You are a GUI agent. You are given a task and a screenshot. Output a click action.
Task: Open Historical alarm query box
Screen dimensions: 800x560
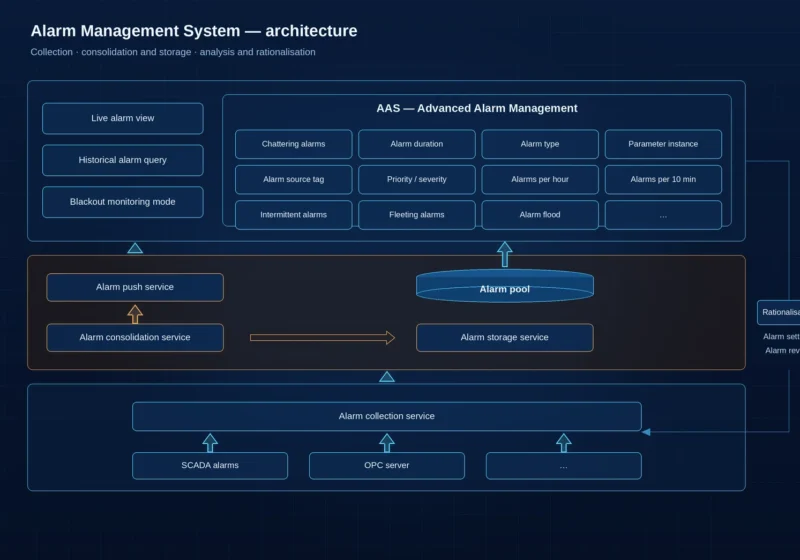coord(122,160)
